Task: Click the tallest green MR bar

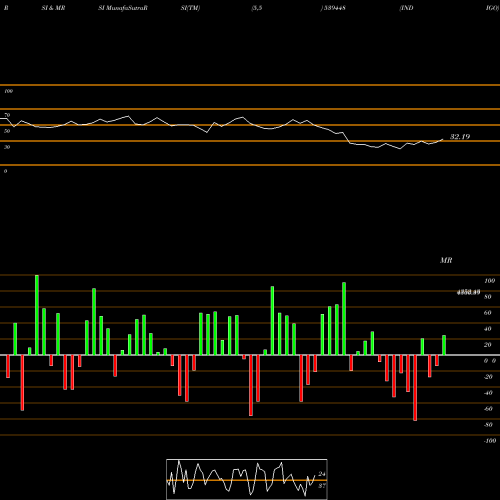Action: coord(37,315)
